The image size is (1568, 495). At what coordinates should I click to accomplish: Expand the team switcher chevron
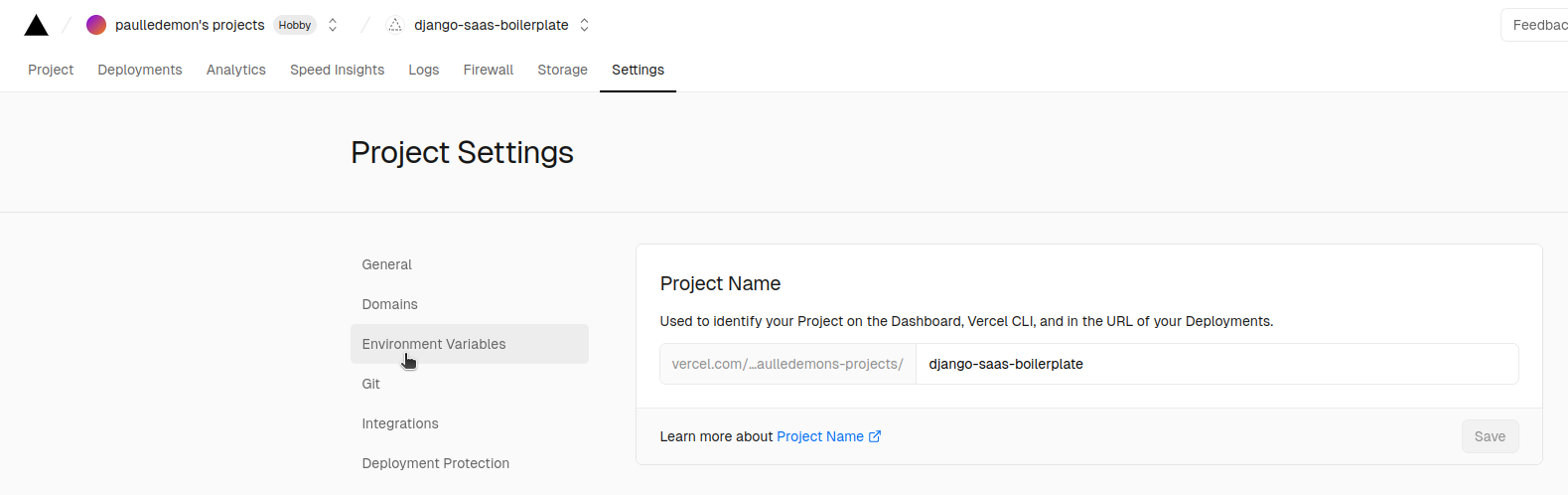coord(333,25)
